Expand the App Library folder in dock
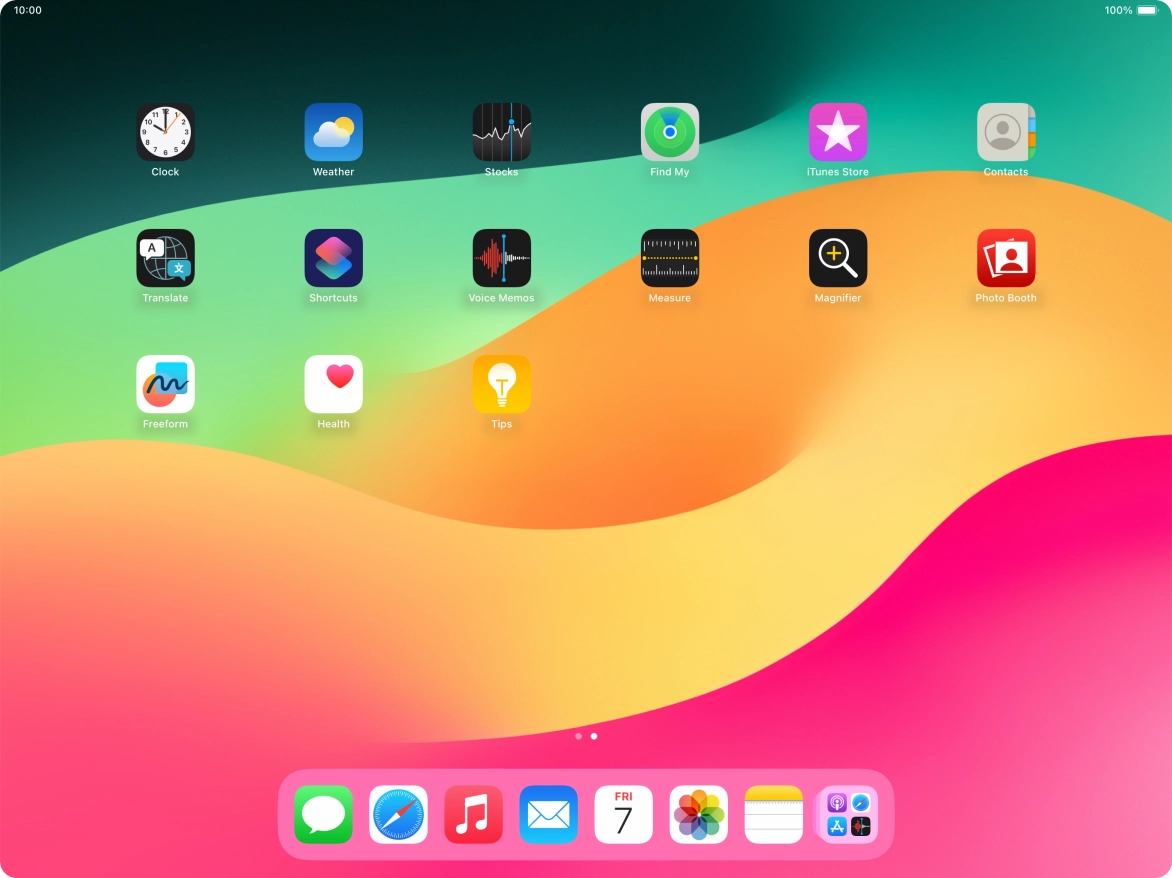This screenshot has height=878, width=1172. tap(848, 814)
